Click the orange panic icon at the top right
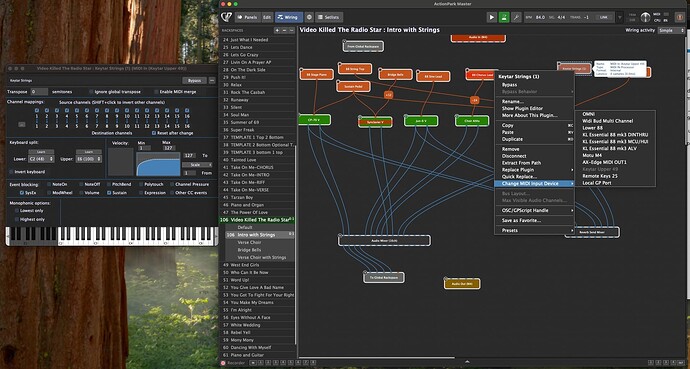 coord(679,17)
